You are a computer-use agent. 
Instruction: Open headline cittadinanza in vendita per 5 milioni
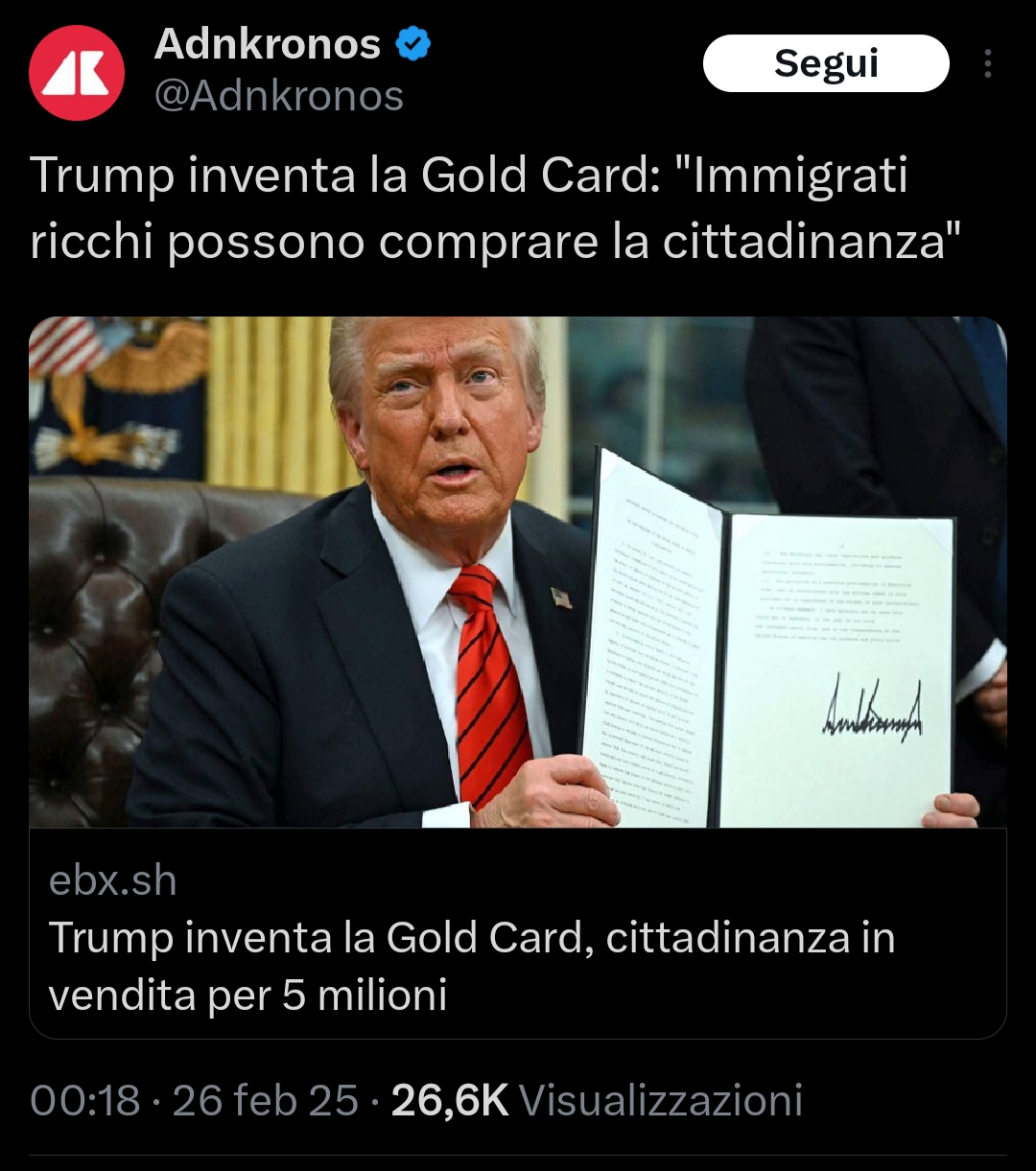click(472, 966)
